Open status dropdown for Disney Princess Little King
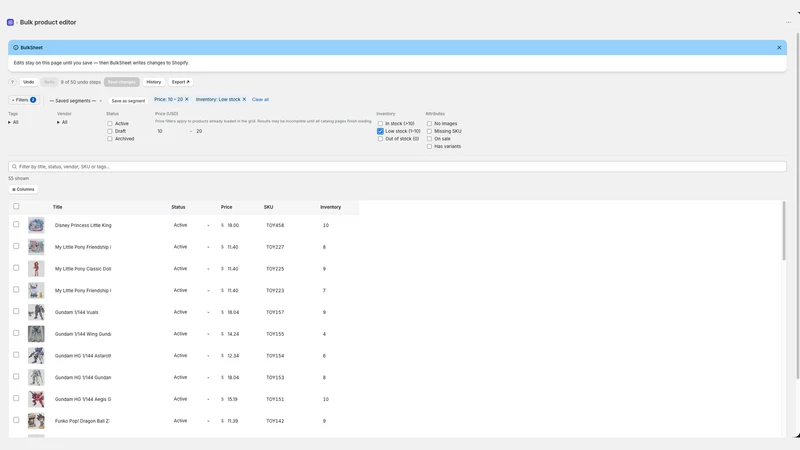The height and width of the screenshot is (450, 800). pyautogui.click(x=191, y=225)
